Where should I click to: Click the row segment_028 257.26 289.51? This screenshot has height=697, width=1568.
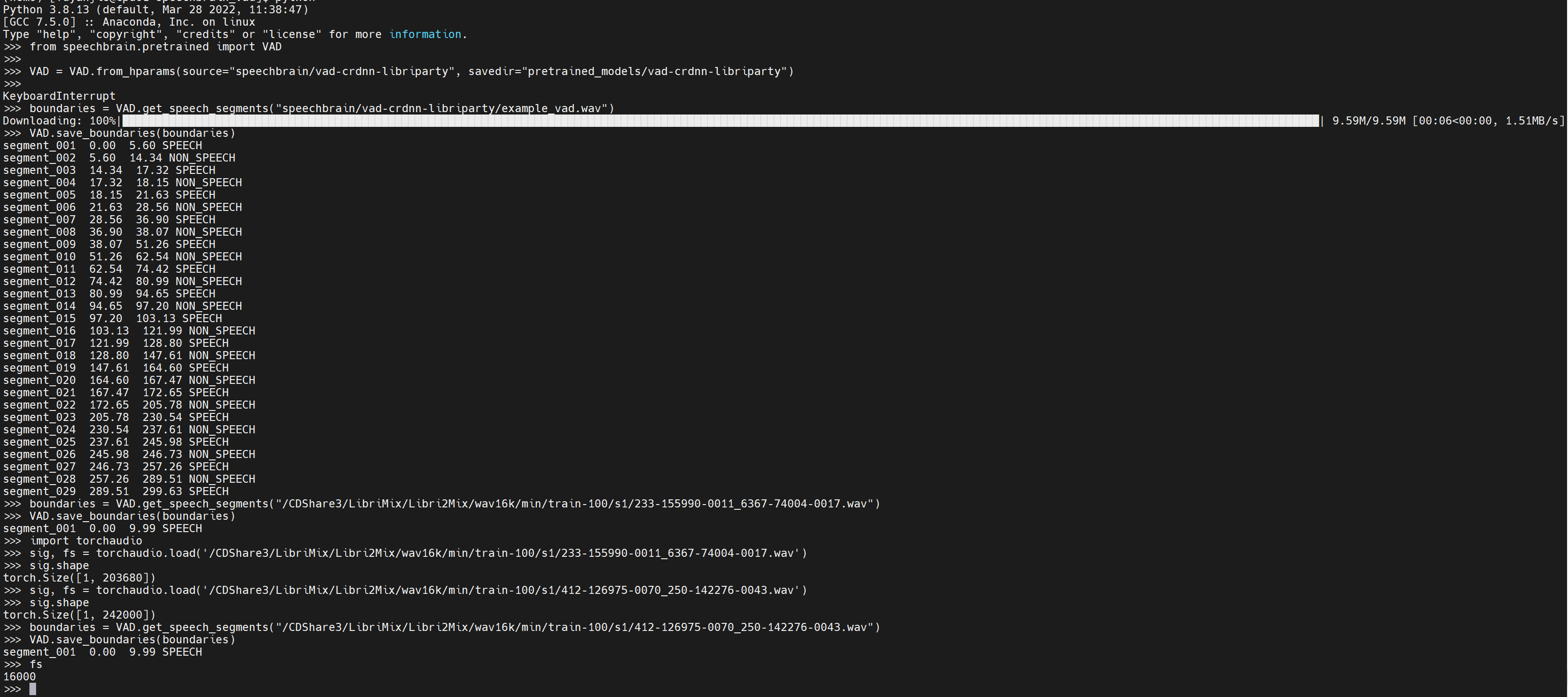point(129,479)
